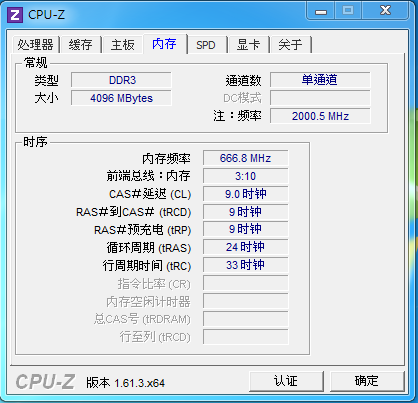The image size is (418, 403).
Task: Click the 循环周期 (tRAS) label
Action: 149,248
